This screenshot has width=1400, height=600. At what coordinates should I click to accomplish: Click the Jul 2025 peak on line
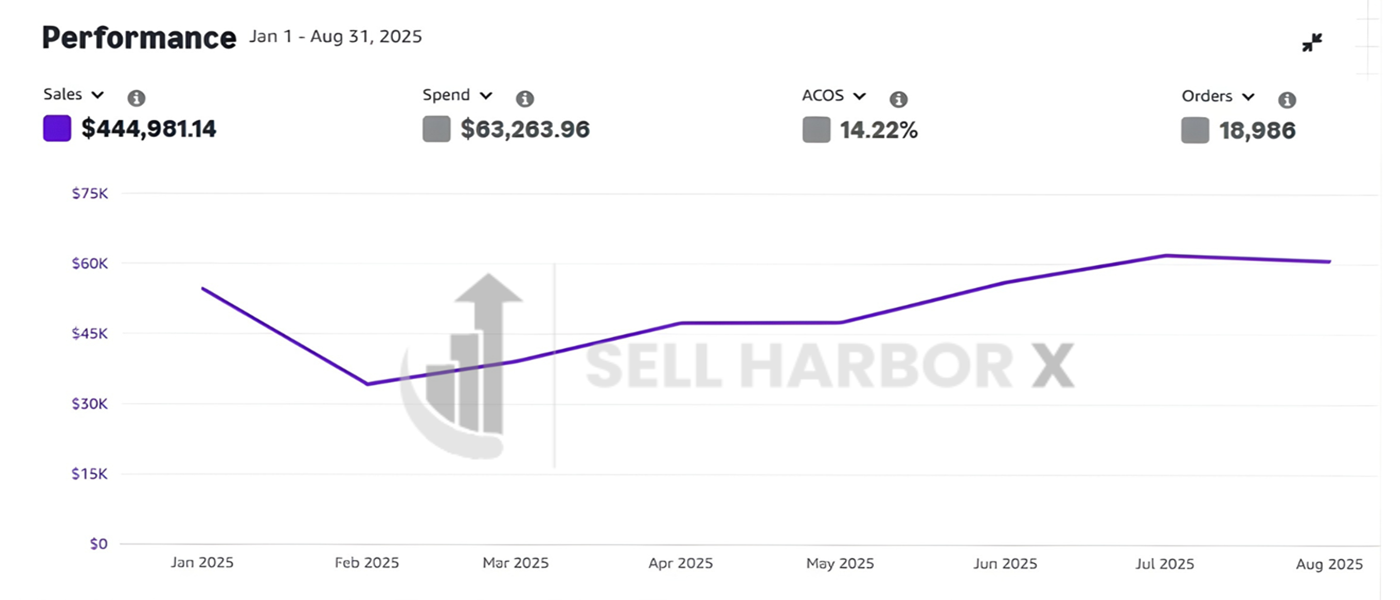[x=1166, y=255]
